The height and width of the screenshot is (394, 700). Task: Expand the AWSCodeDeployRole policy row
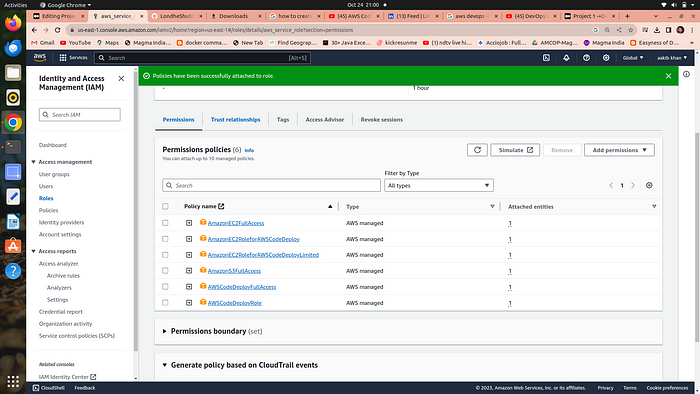(189, 303)
